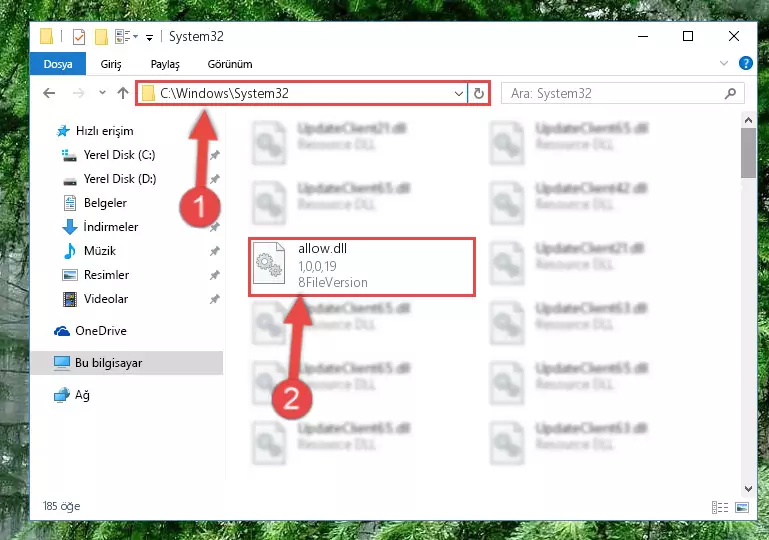
Task: Switch to the Giriş ribbon tab
Action: tap(111, 64)
